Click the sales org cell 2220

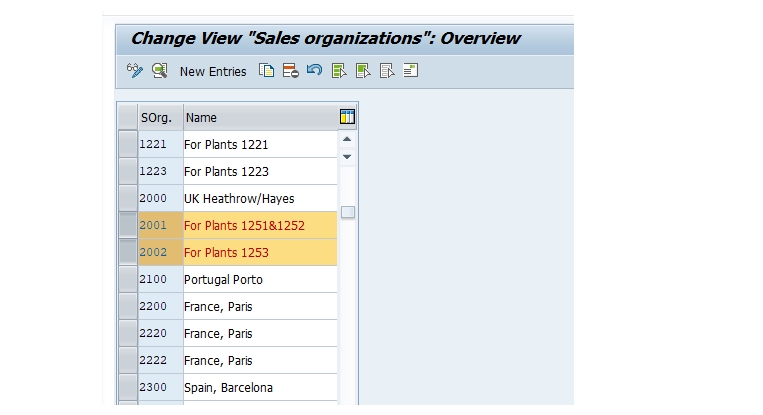(x=161, y=333)
